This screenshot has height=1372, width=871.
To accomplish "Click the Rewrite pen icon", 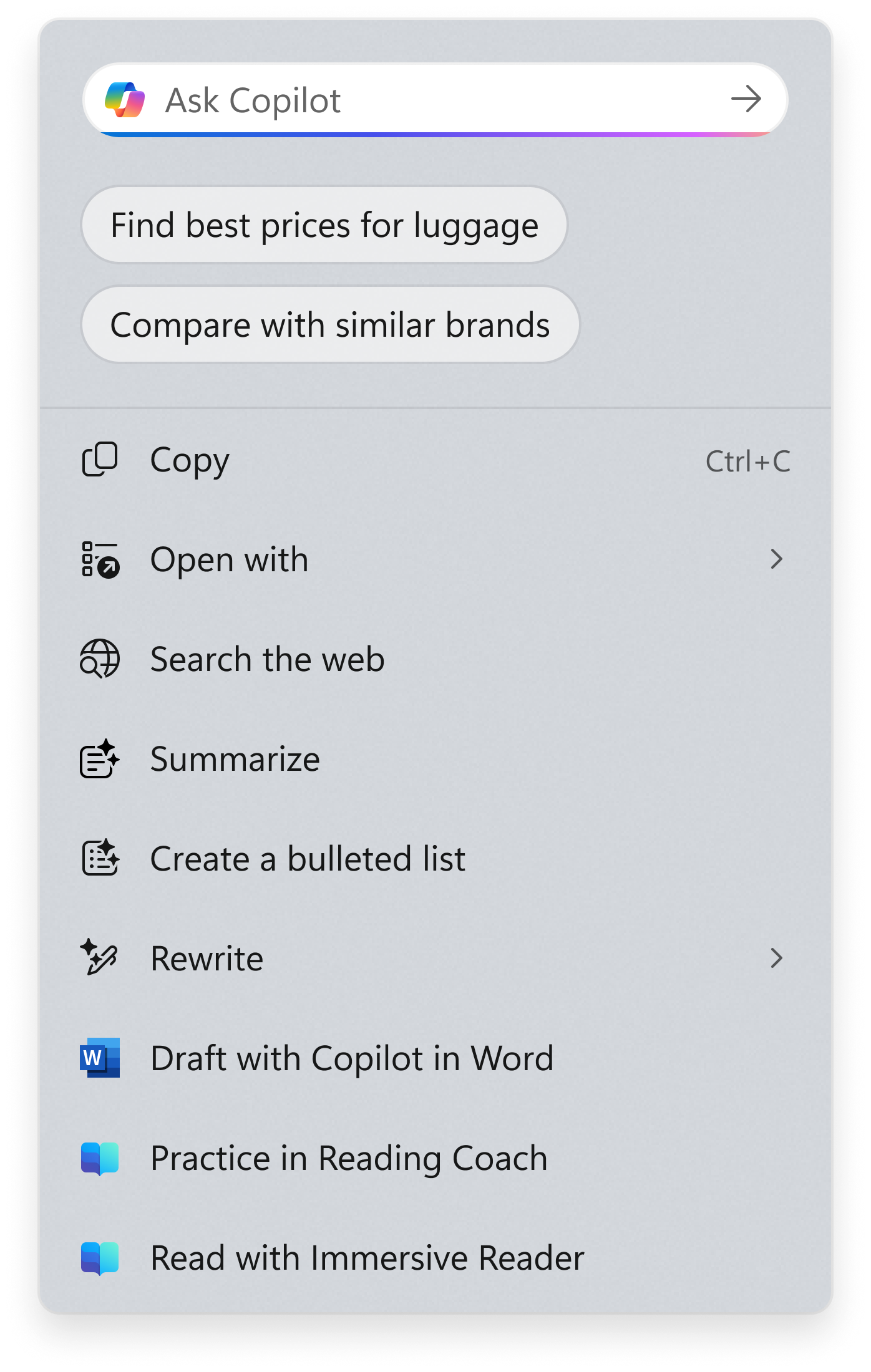I will (99, 957).
